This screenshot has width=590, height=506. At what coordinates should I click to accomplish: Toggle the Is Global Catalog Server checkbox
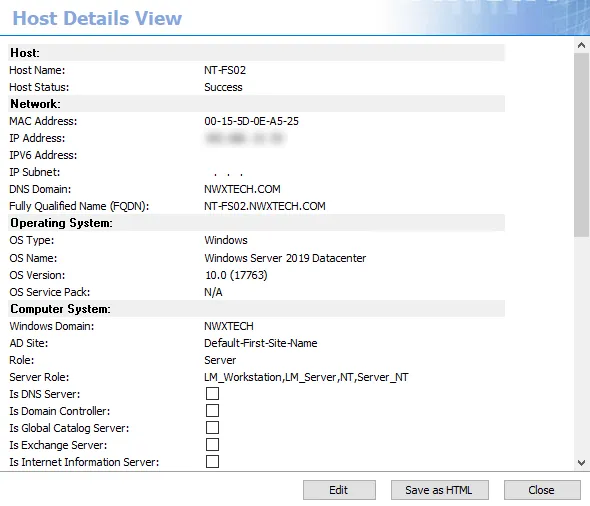(212, 428)
